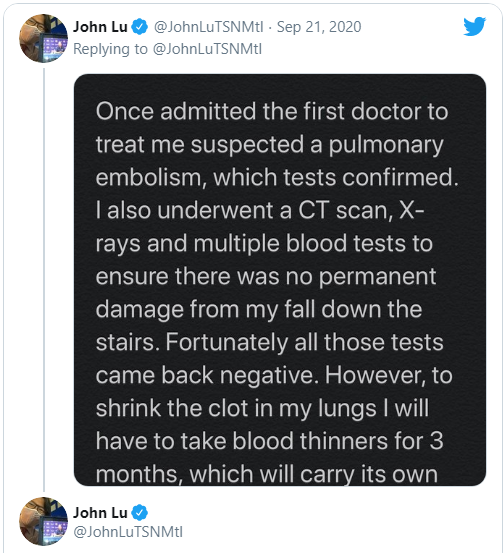Viewport: 504px width, 553px height.
Task: Click the verified badge beside bottom John Lu
Action: [140, 513]
